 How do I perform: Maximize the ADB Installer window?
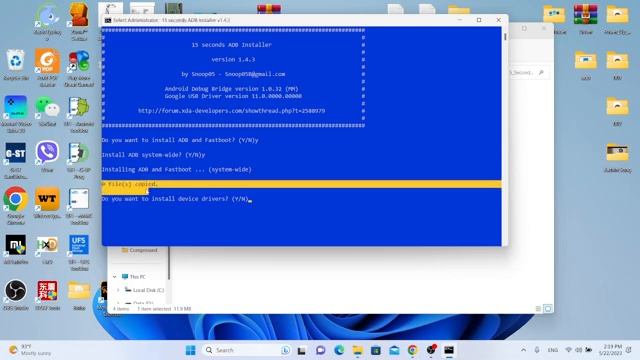(x=479, y=20)
